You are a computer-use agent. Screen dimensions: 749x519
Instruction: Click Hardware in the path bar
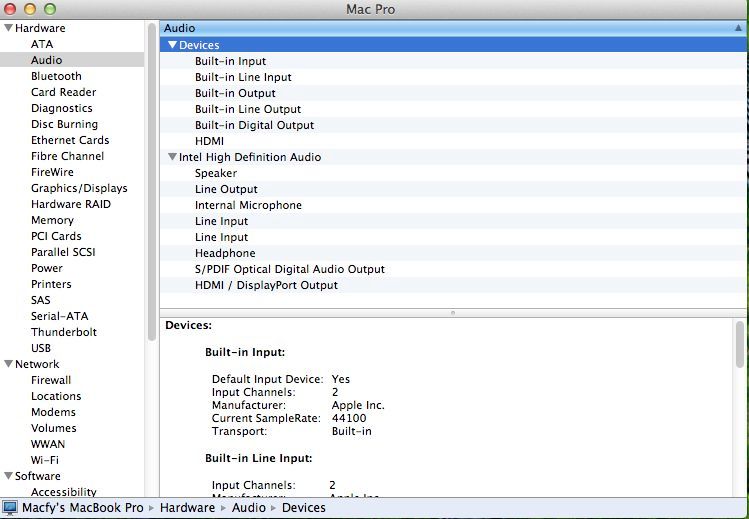187,507
